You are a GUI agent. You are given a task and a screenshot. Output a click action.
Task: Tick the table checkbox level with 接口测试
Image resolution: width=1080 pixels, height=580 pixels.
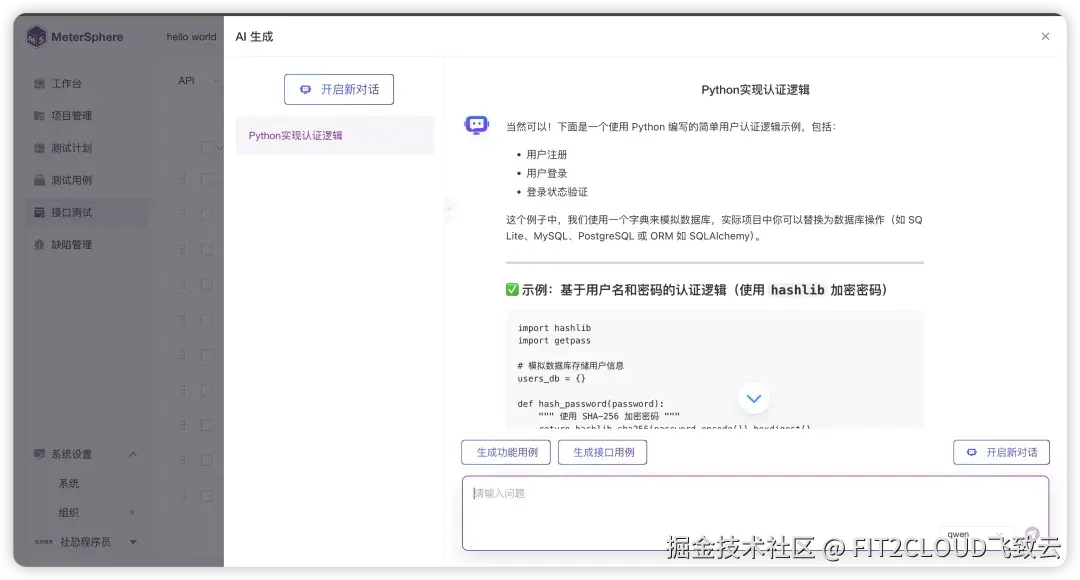pos(207,214)
